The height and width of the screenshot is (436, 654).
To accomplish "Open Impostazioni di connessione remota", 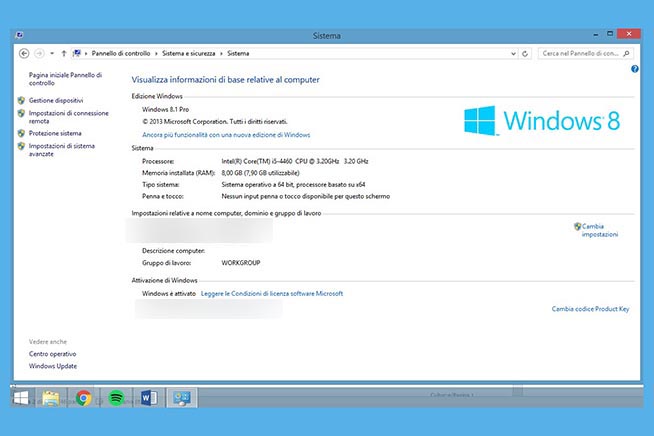I will click(x=68, y=117).
